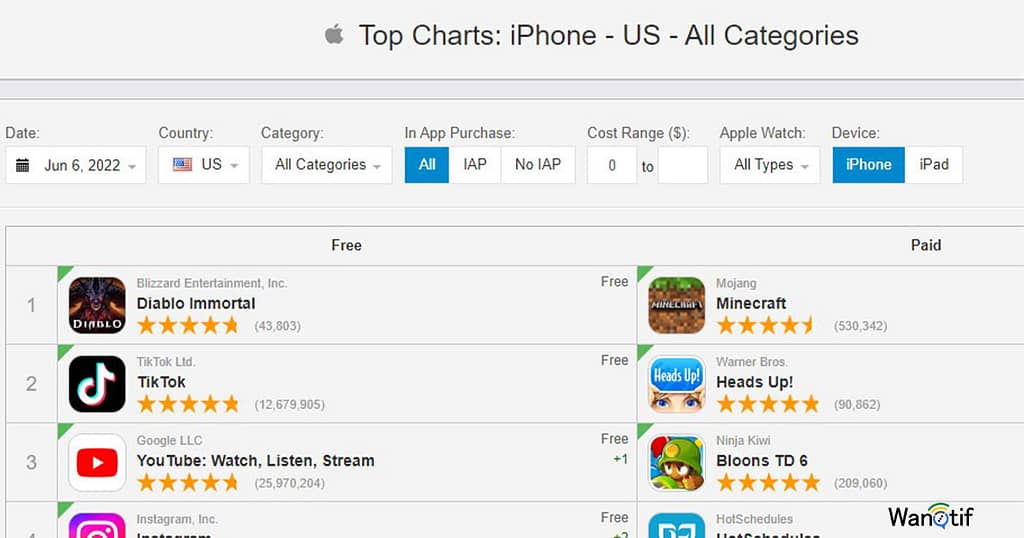Viewport: 1024px width, 538px height.
Task: Select the YouTube app icon
Action: pos(97,463)
